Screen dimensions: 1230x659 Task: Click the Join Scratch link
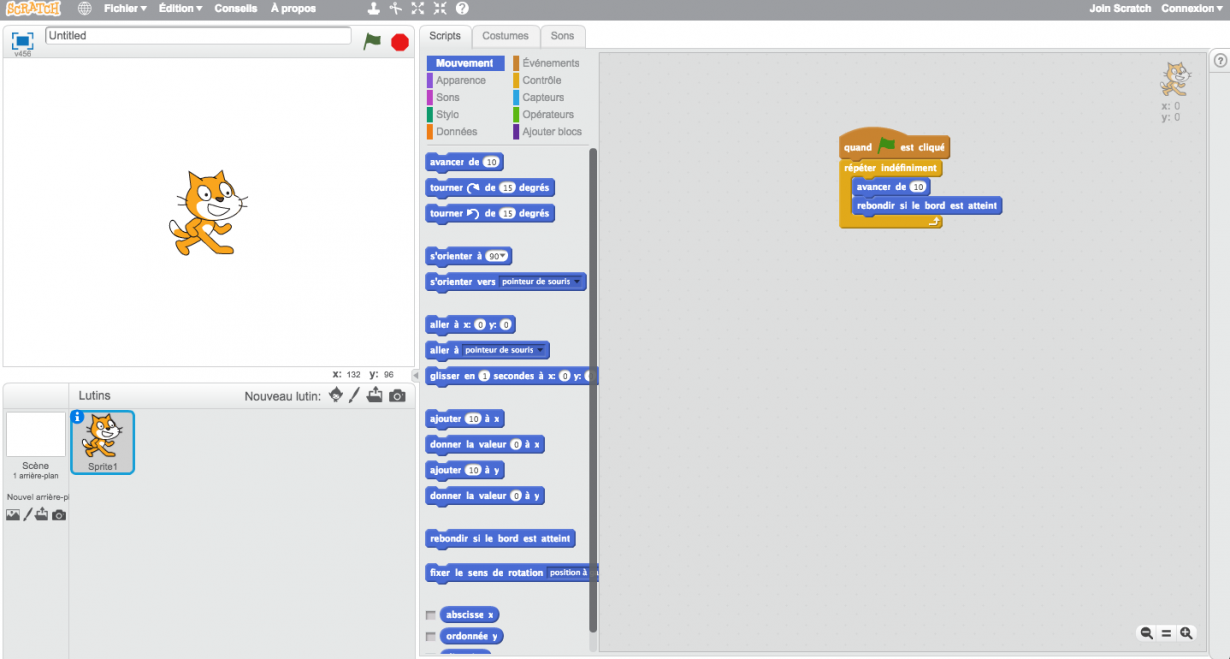pos(1120,8)
